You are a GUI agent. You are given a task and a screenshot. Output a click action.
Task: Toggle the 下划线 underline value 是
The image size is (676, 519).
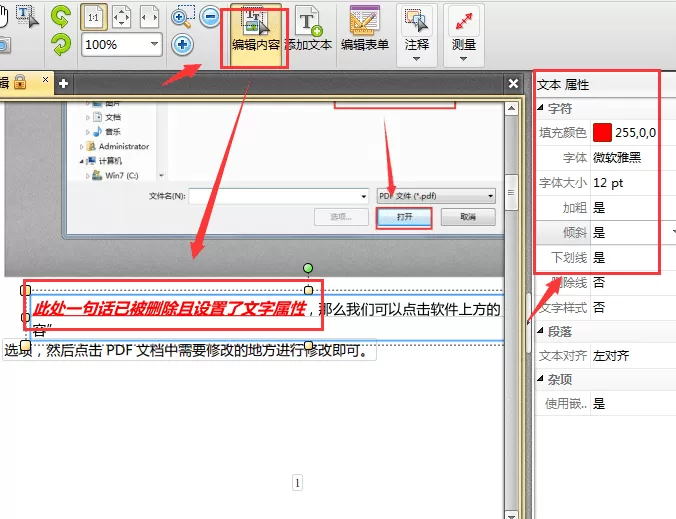pos(599,258)
